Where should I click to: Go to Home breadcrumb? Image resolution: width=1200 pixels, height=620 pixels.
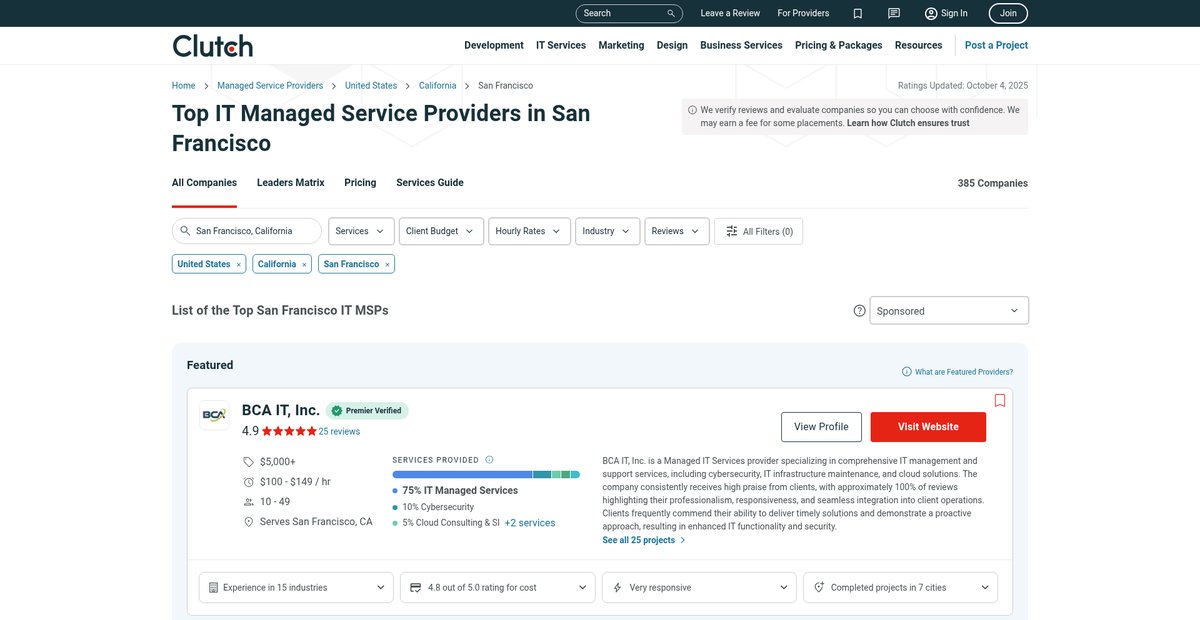(x=184, y=86)
